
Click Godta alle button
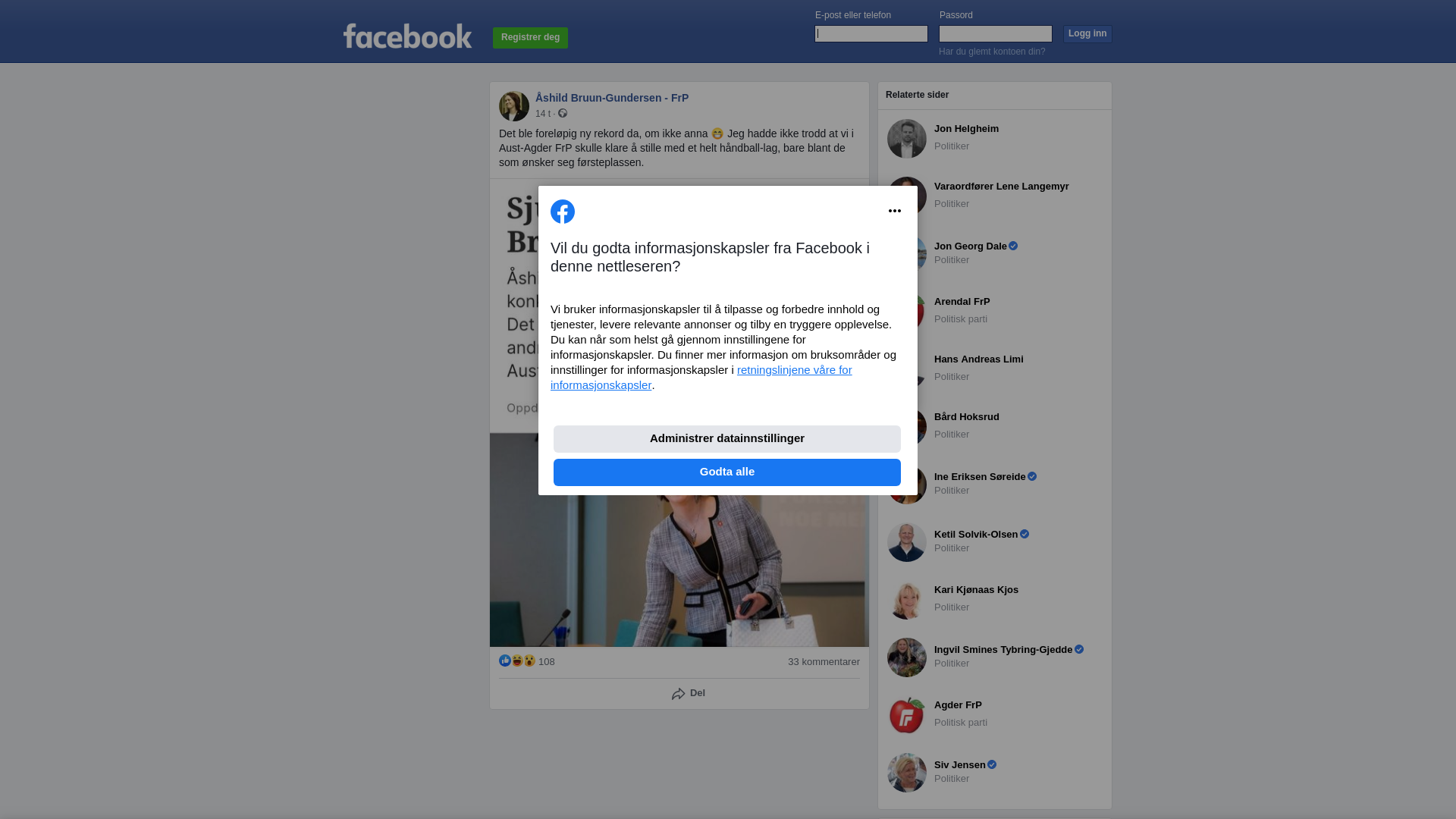pos(727,472)
